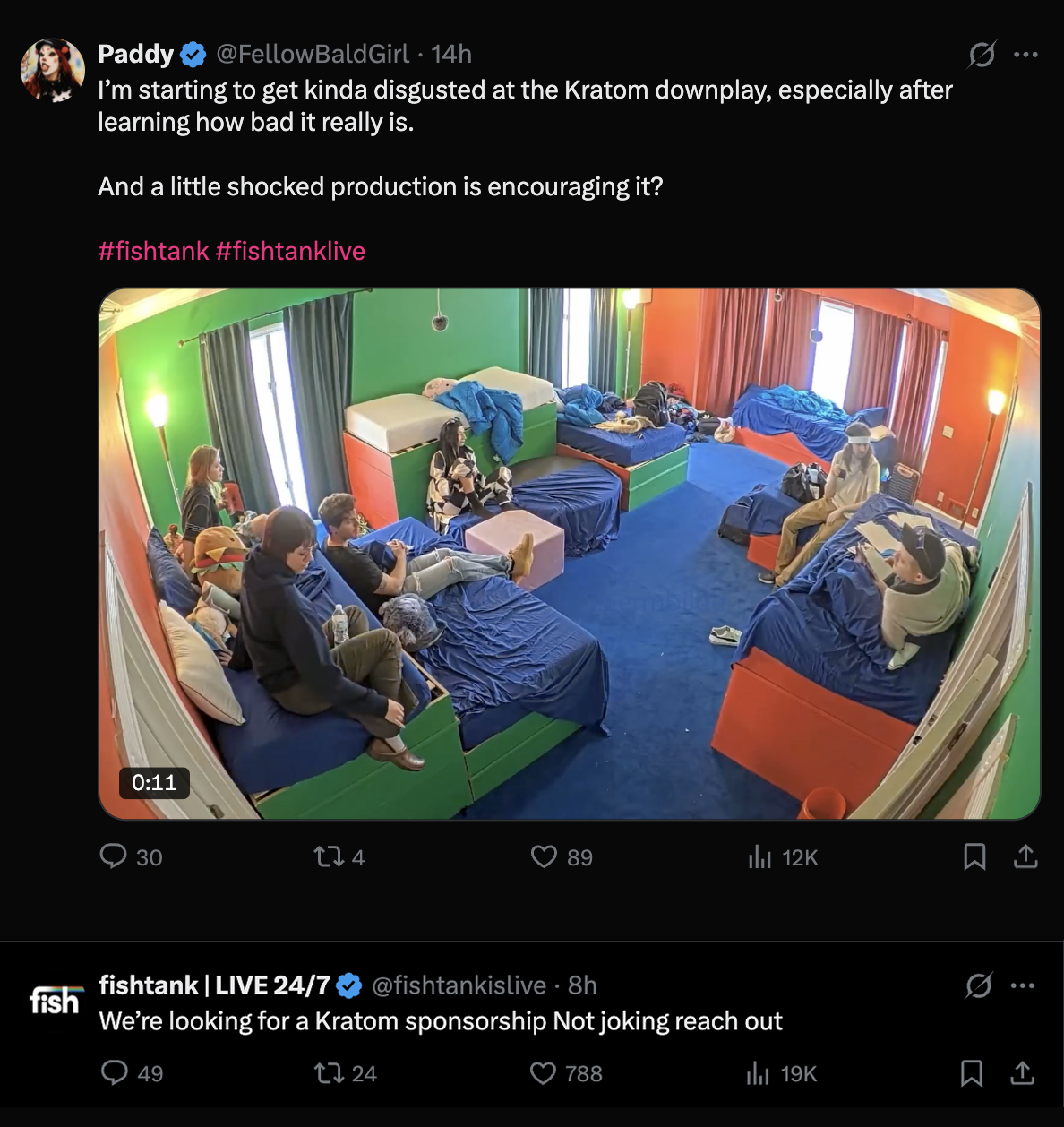
Task: Play the bedroom video thumbnail
Action: [570, 554]
